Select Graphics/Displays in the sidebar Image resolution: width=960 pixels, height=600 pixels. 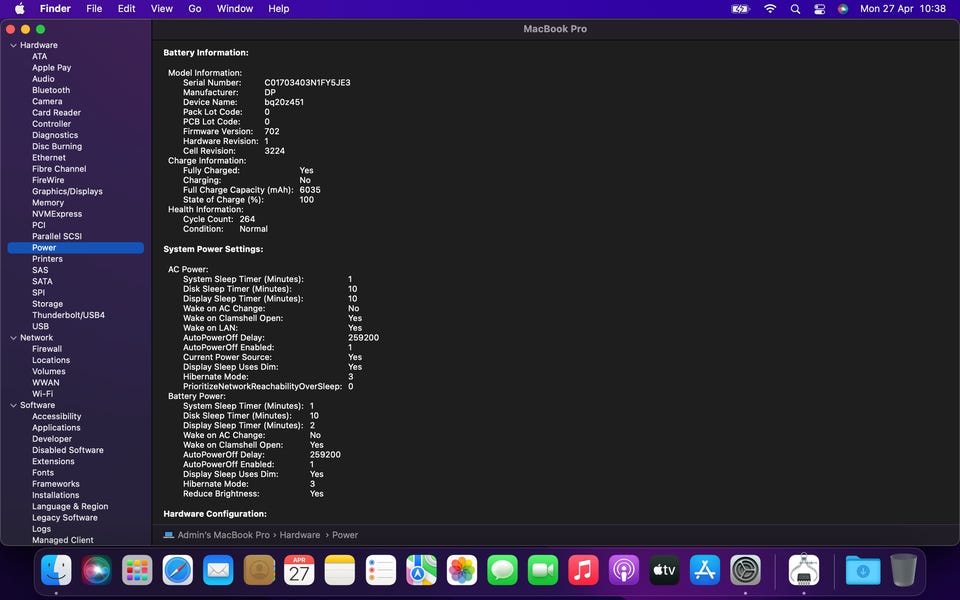click(x=67, y=192)
